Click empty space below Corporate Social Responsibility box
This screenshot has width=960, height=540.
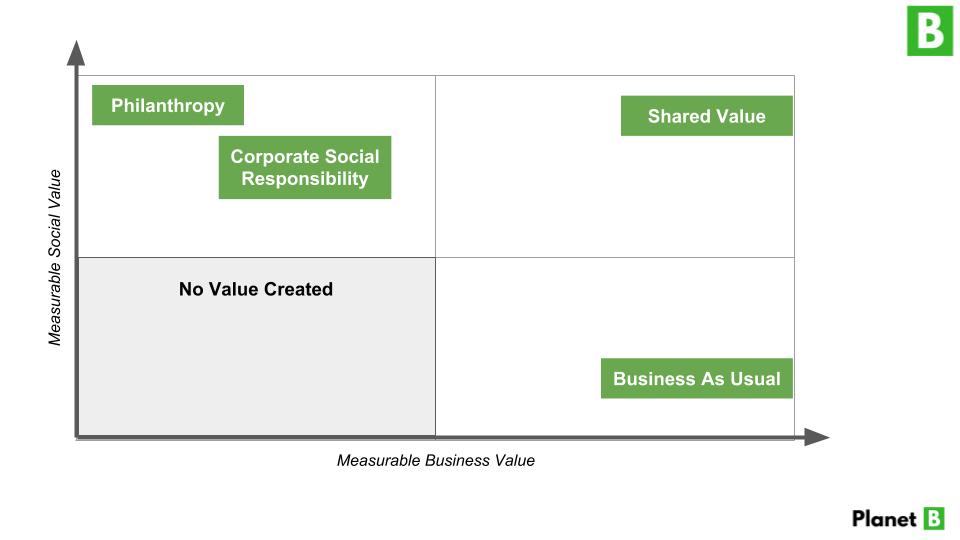point(305,228)
